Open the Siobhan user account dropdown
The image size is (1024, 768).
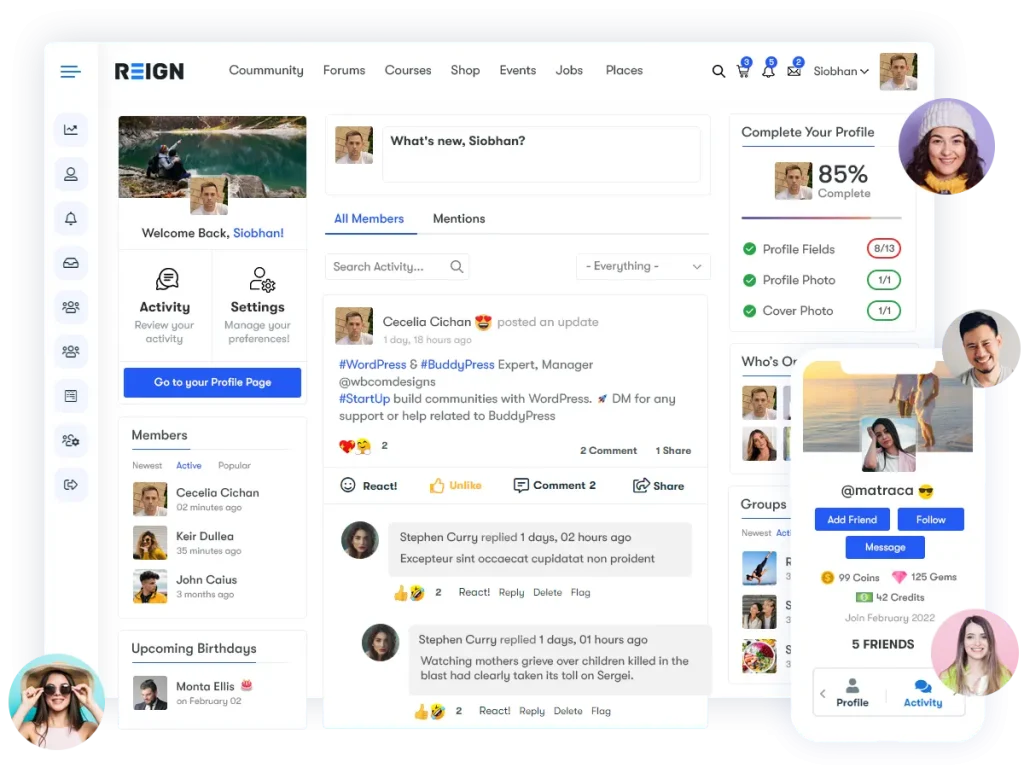840,71
